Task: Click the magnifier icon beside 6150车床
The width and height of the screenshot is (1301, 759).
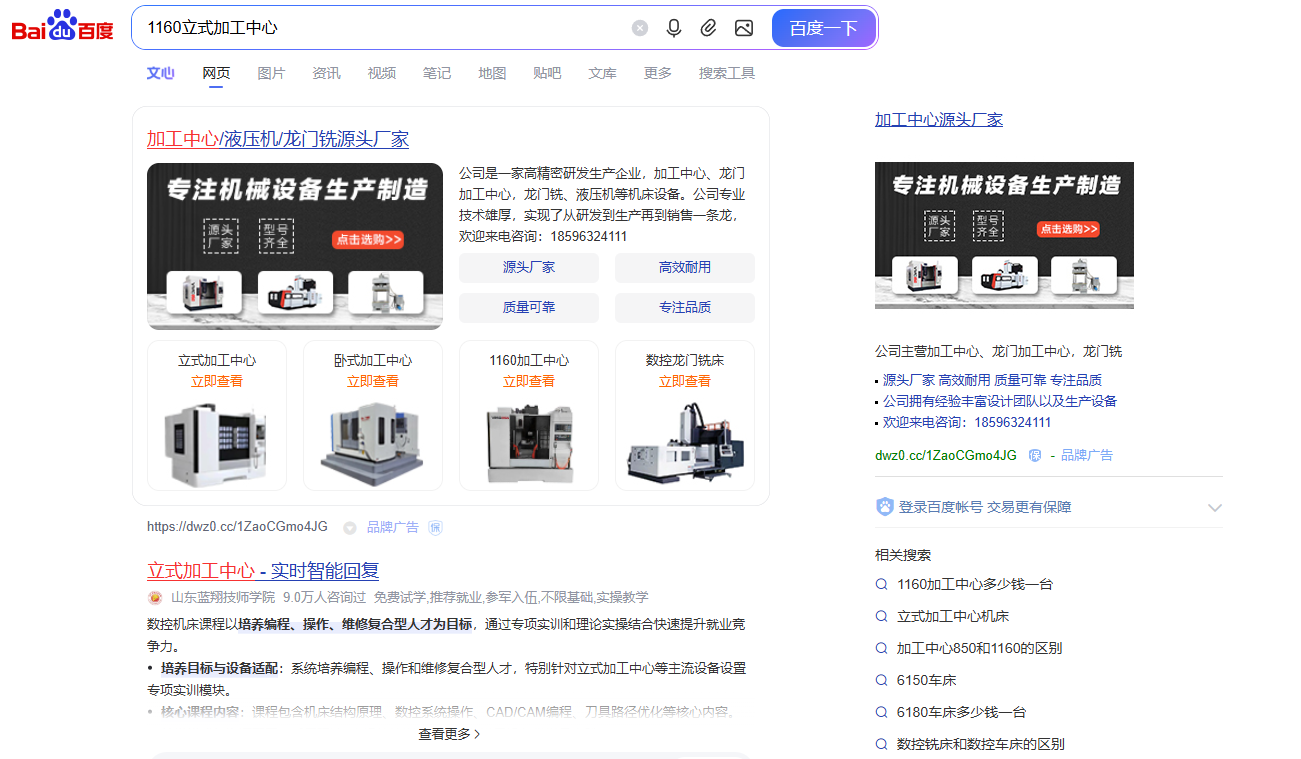Action: (881, 680)
